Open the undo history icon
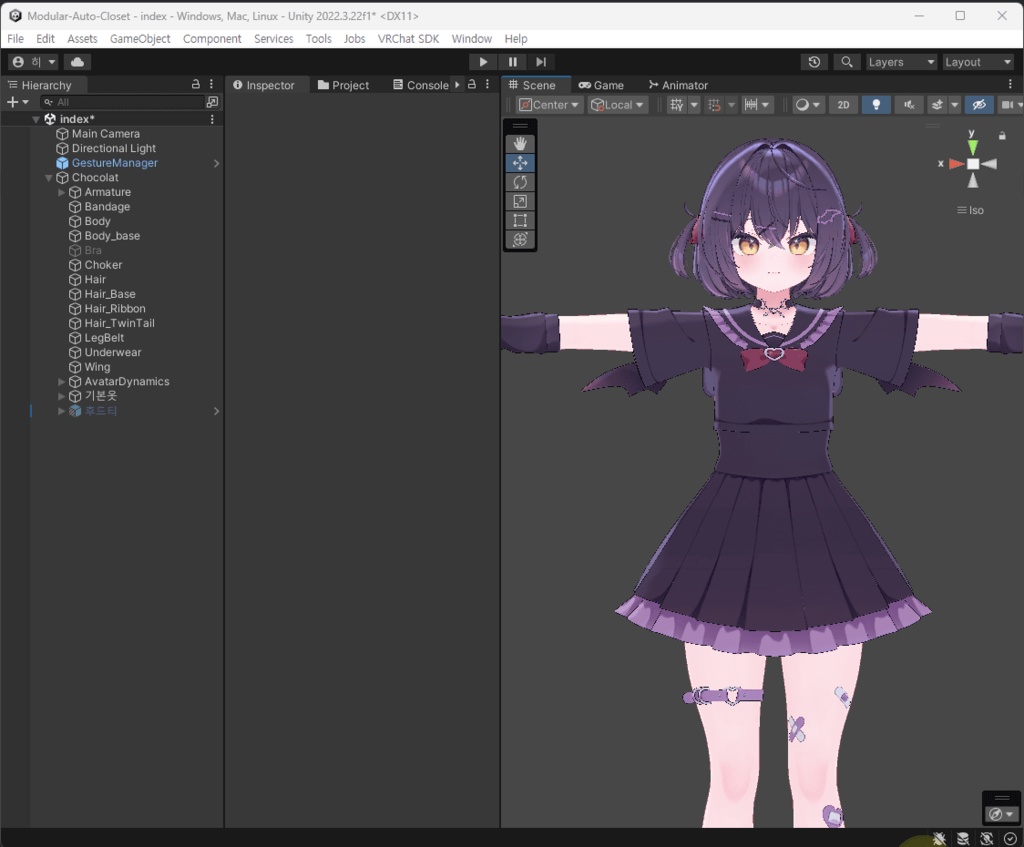This screenshot has width=1024, height=847. coord(814,62)
